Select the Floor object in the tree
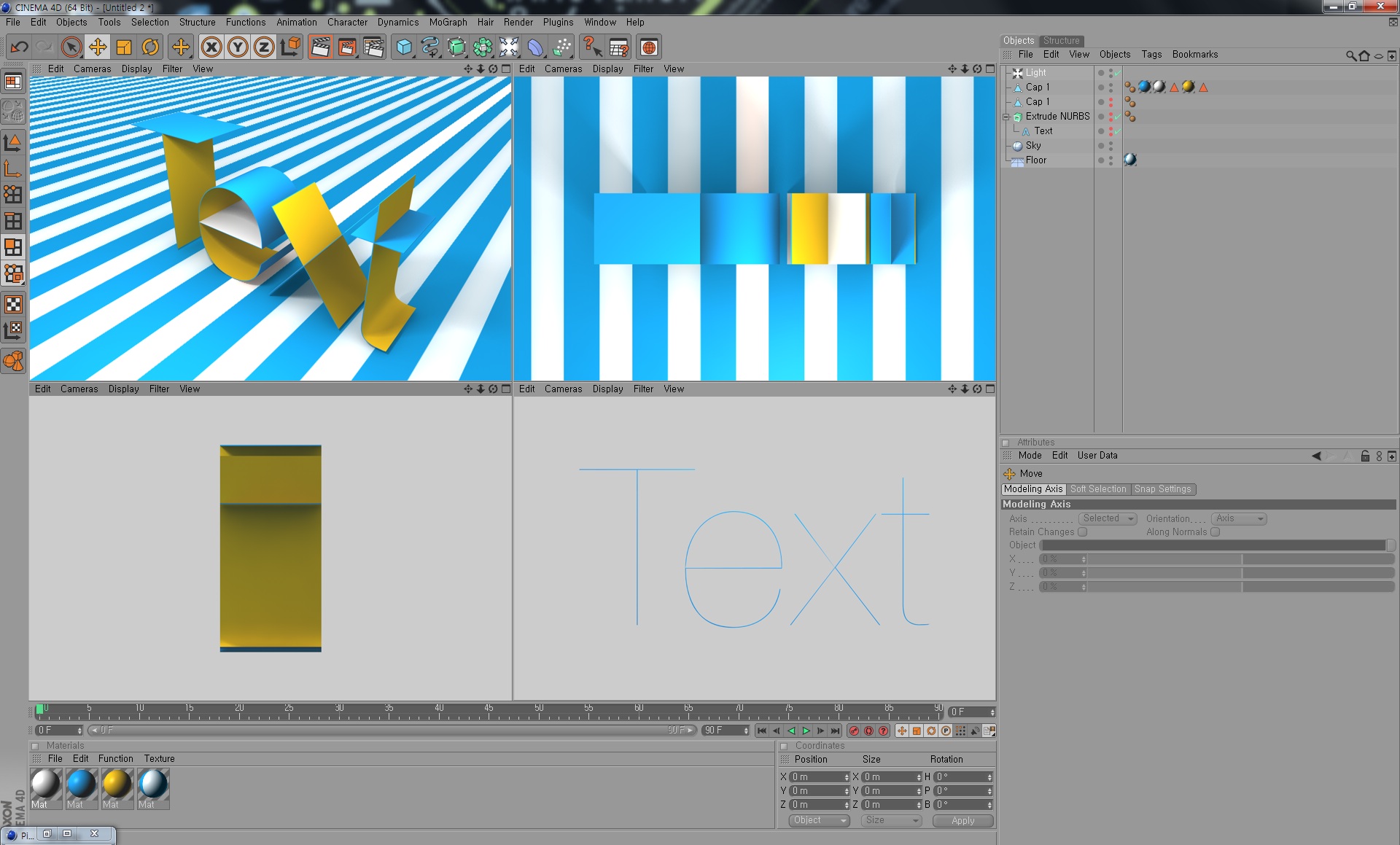1400x845 pixels. [1035, 160]
